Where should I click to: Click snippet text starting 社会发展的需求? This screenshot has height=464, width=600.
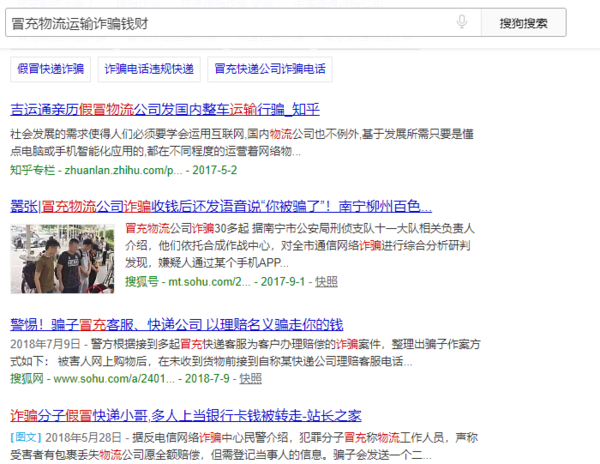click(x=242, y=143)
